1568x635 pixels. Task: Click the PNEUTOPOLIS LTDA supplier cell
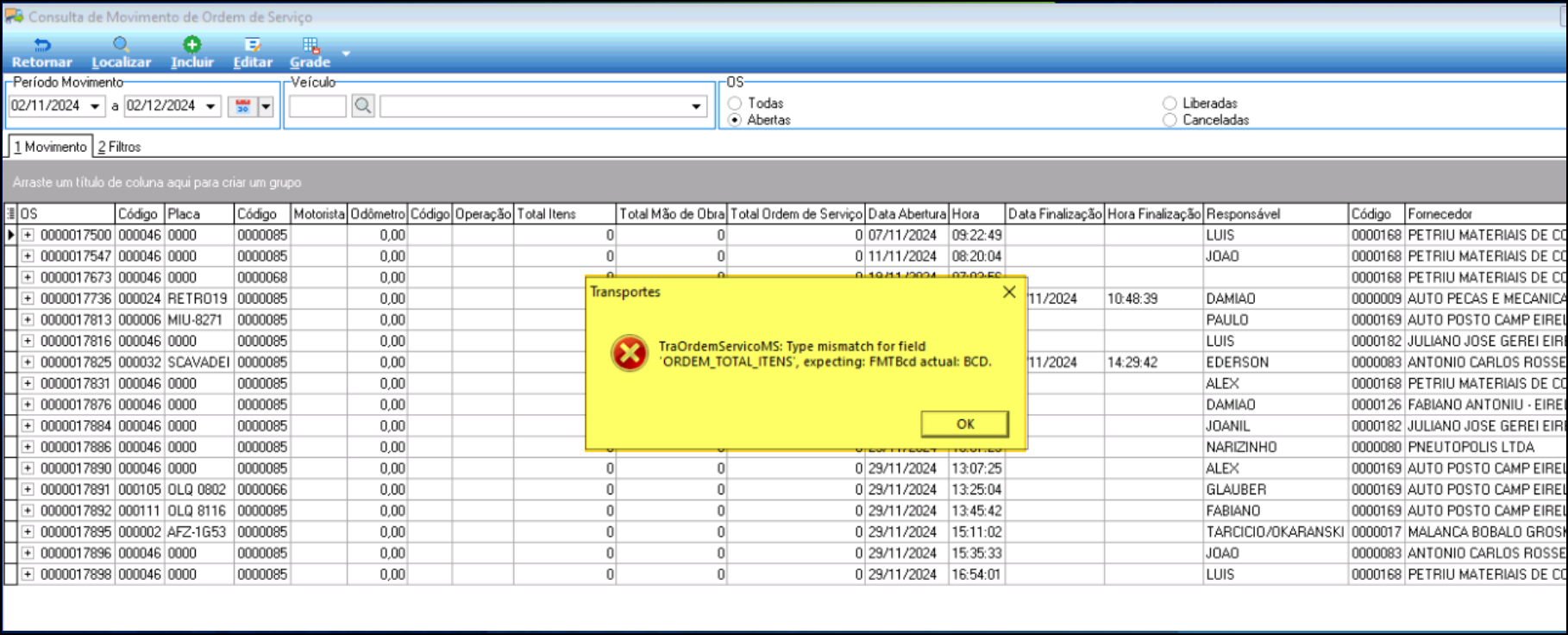click(x=1486, y=447)
